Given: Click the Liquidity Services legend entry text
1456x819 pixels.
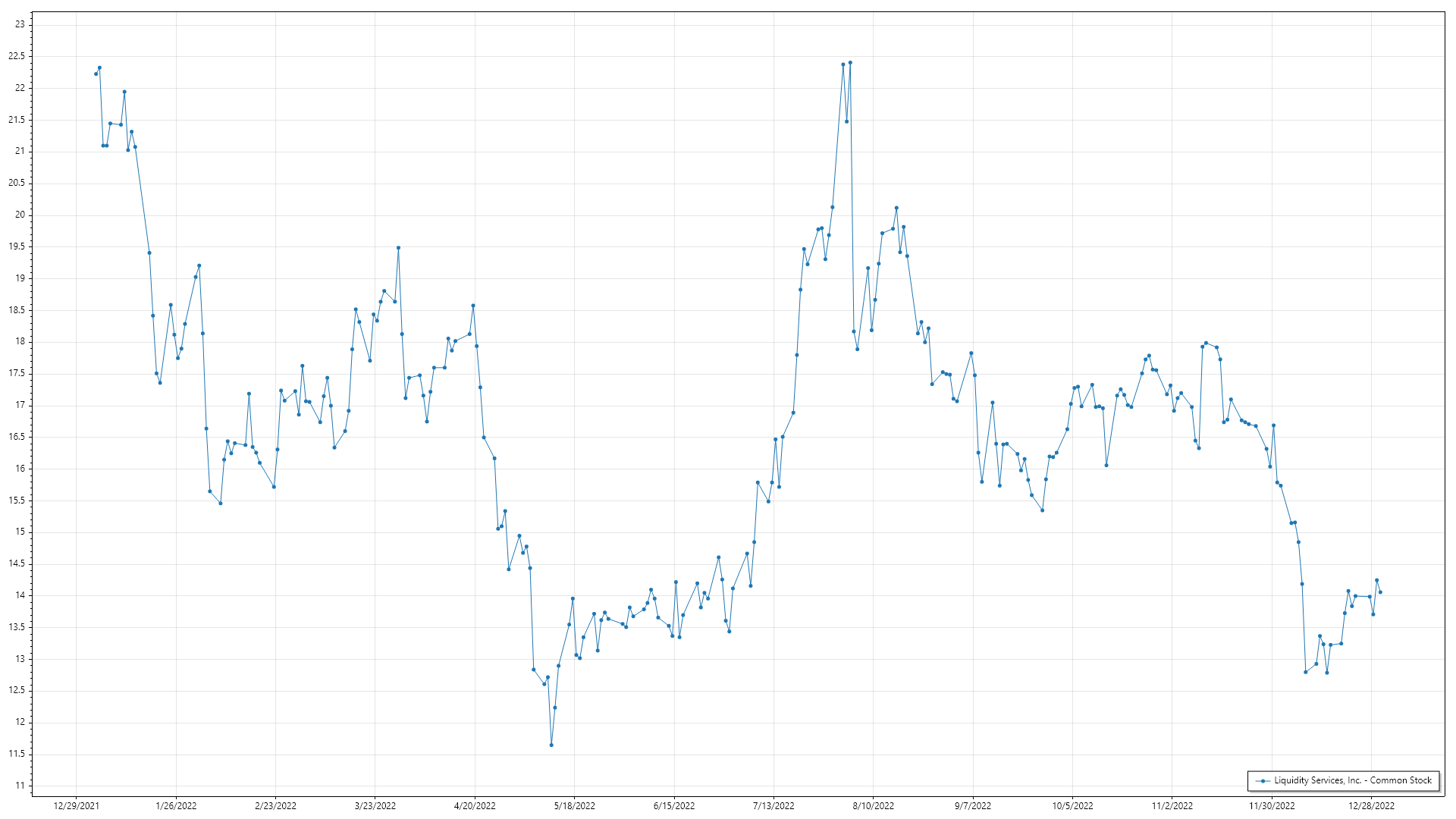Looking at the screenshot, I should click(x=1352, y=780).
